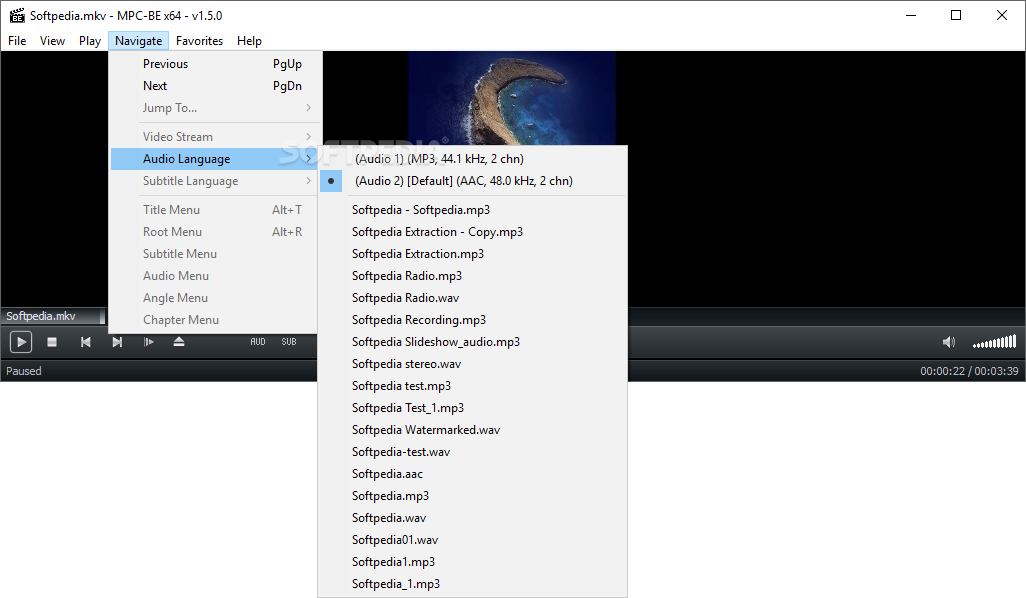Image resolution: width=1026 pixels, height=598 pixels.
Task: Choose Softpedia_1.mp3
Action: 472,584
